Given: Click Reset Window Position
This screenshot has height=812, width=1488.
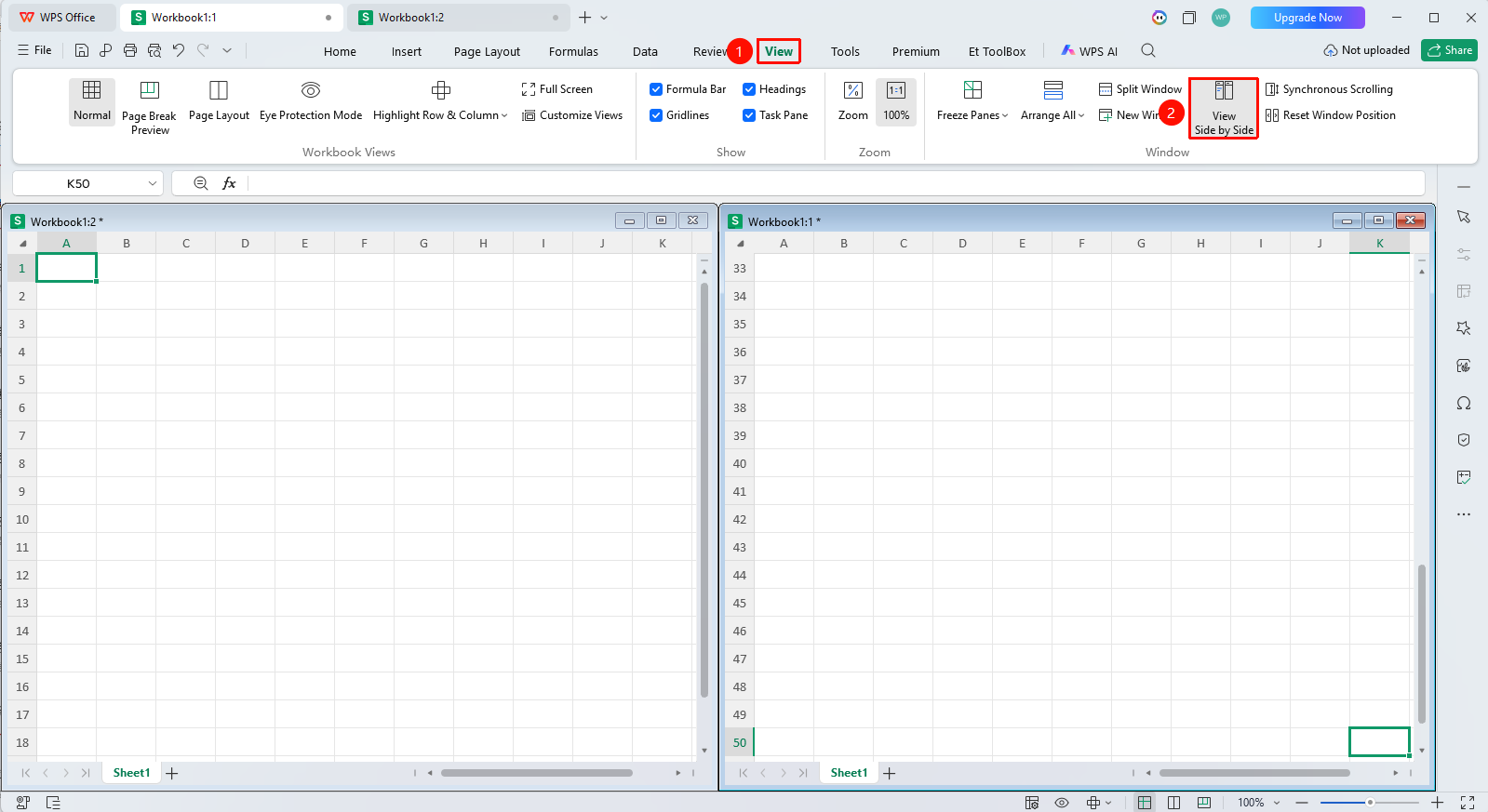Looking at the screenshot, I should coord(1331,115).
